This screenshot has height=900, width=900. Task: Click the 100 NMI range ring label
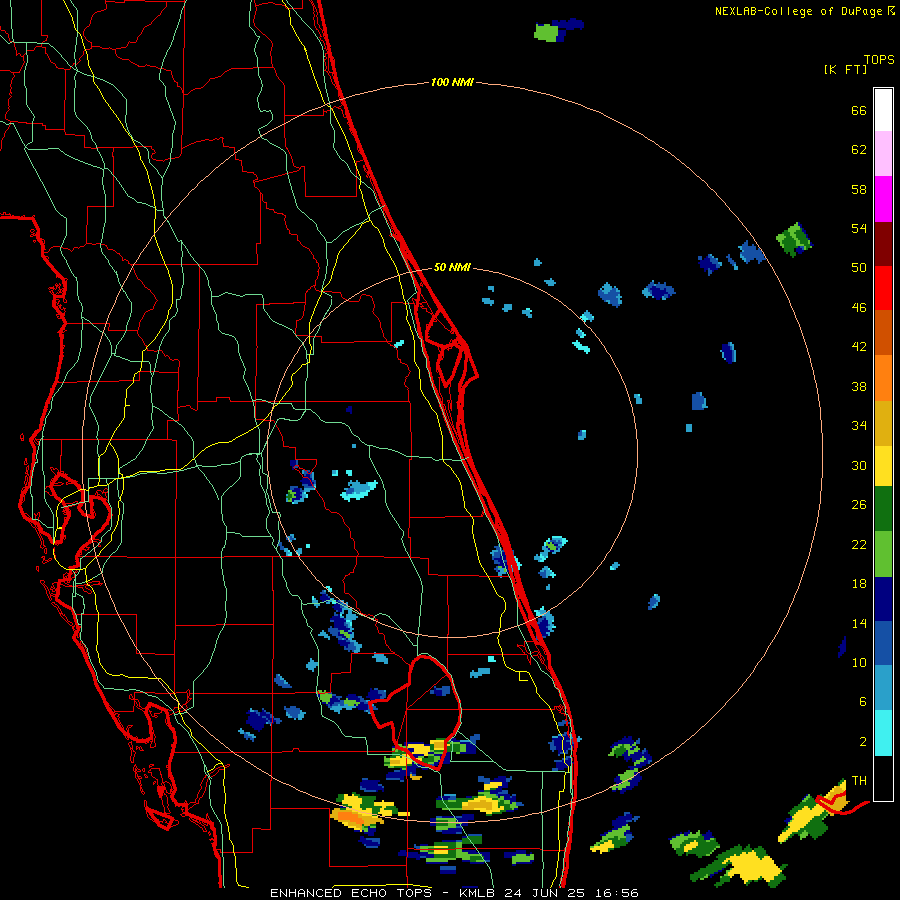click(452, 82)
